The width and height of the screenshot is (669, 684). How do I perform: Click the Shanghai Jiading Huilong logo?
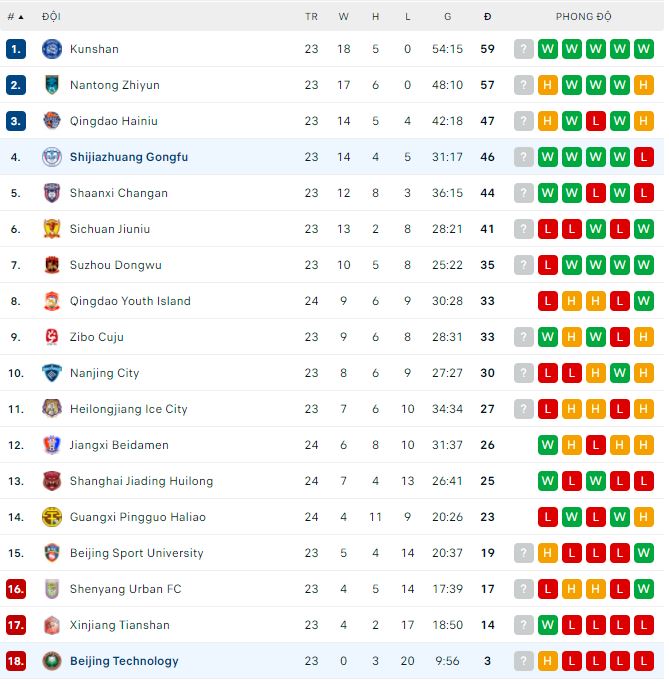coord(52,481)
